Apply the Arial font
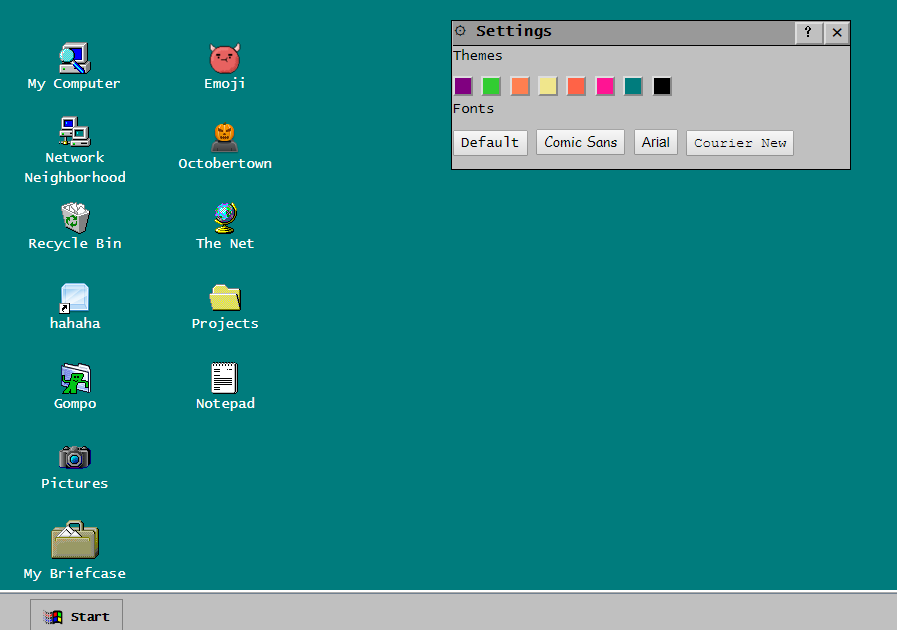Screen dimensions: 897x630 pos(655,142)
